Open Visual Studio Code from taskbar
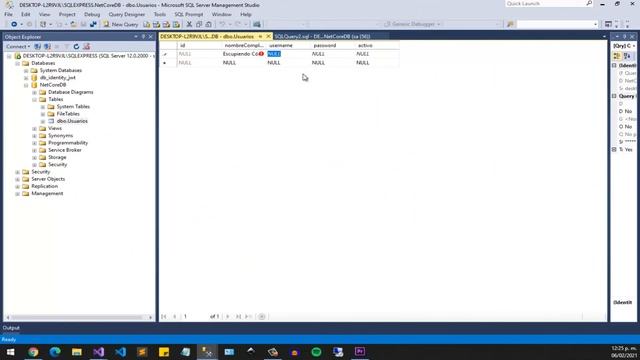 120,351
